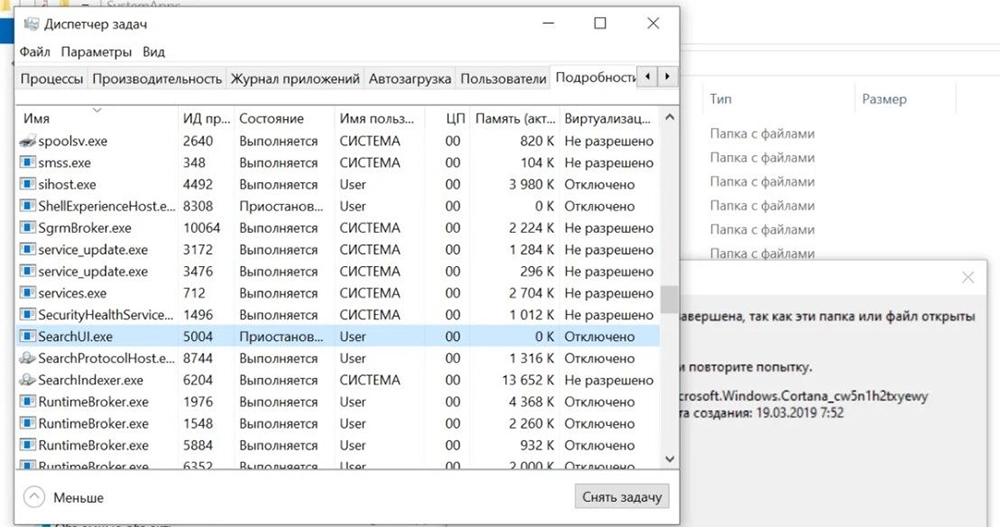Screen dimensions: 1000x527
Task: Open the Файл menu
Action: click(x=34, y=52)
